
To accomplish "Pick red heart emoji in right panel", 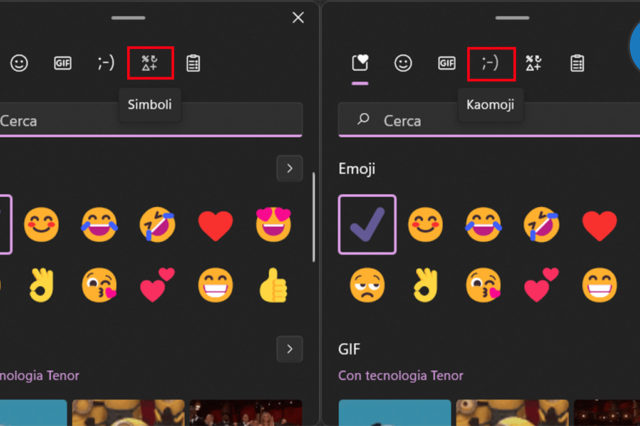I will click(x=599, y=226).
